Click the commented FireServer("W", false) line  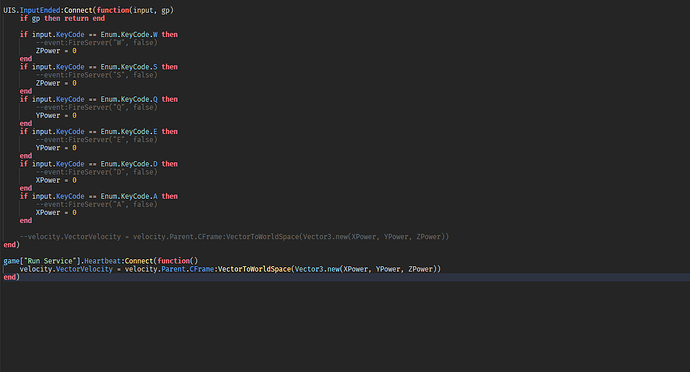coord(96,43)
